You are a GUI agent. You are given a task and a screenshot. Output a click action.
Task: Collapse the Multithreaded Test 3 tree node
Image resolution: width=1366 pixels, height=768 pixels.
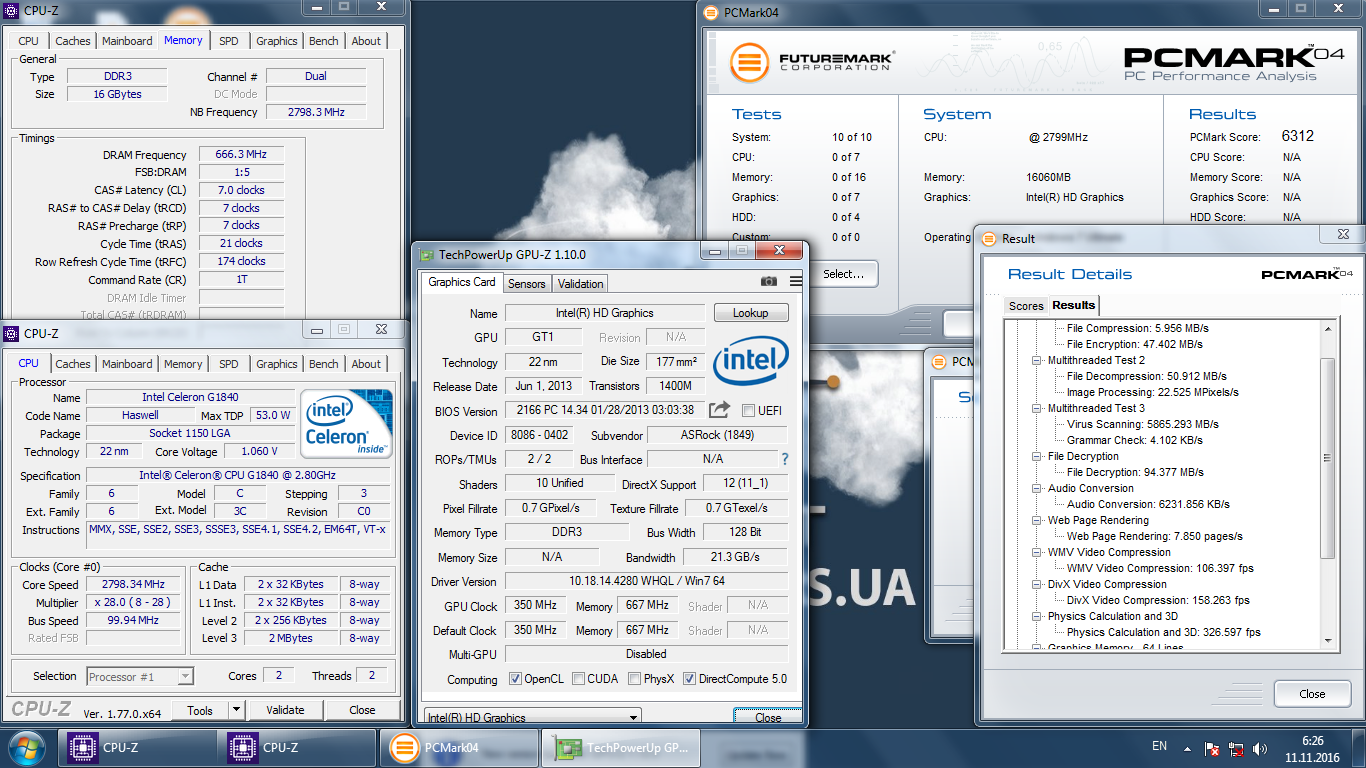[x=1037, y=408]
